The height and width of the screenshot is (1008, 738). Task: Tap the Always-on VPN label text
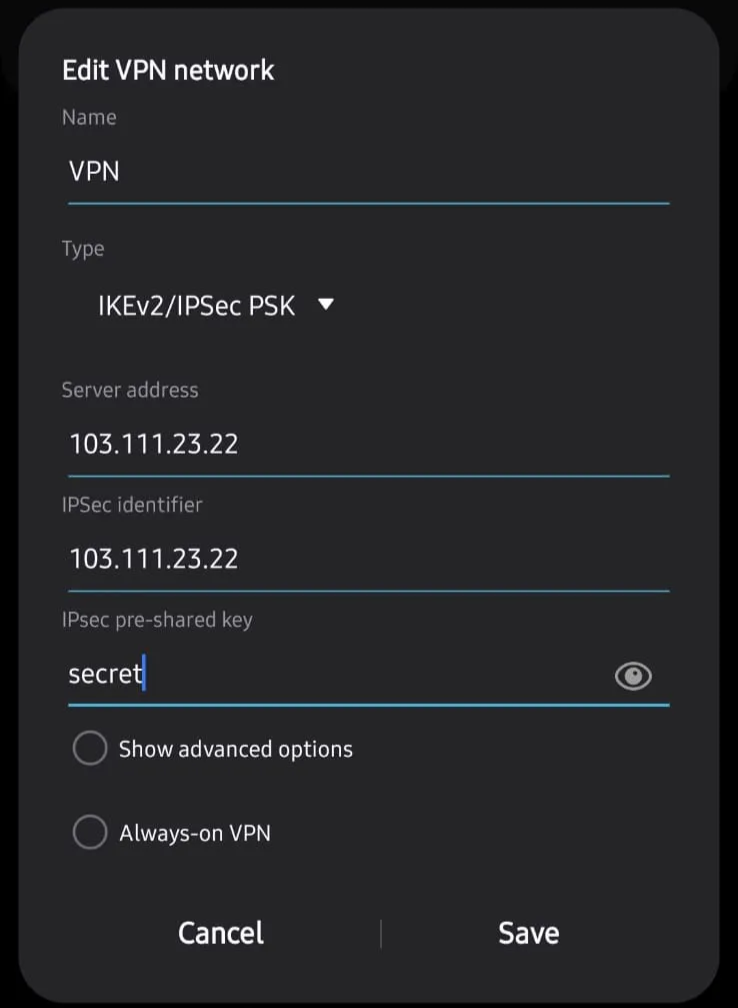pos(195,833)
